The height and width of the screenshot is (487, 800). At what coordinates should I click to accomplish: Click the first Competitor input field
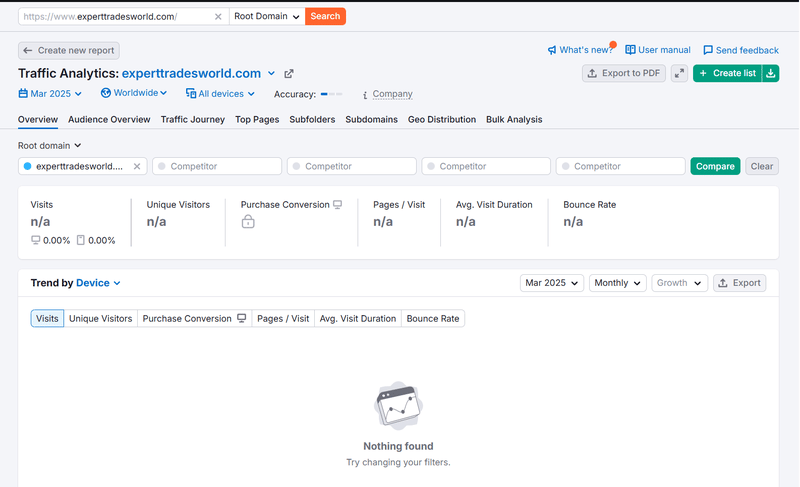217,166
